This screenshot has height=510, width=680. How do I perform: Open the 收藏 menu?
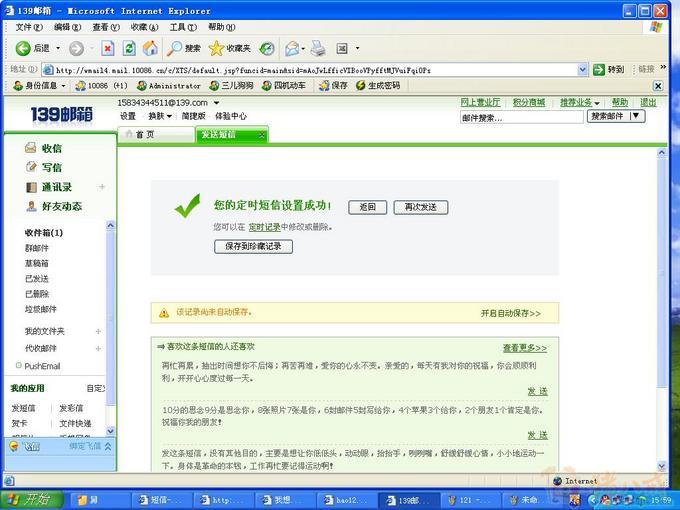pos(144,27)
